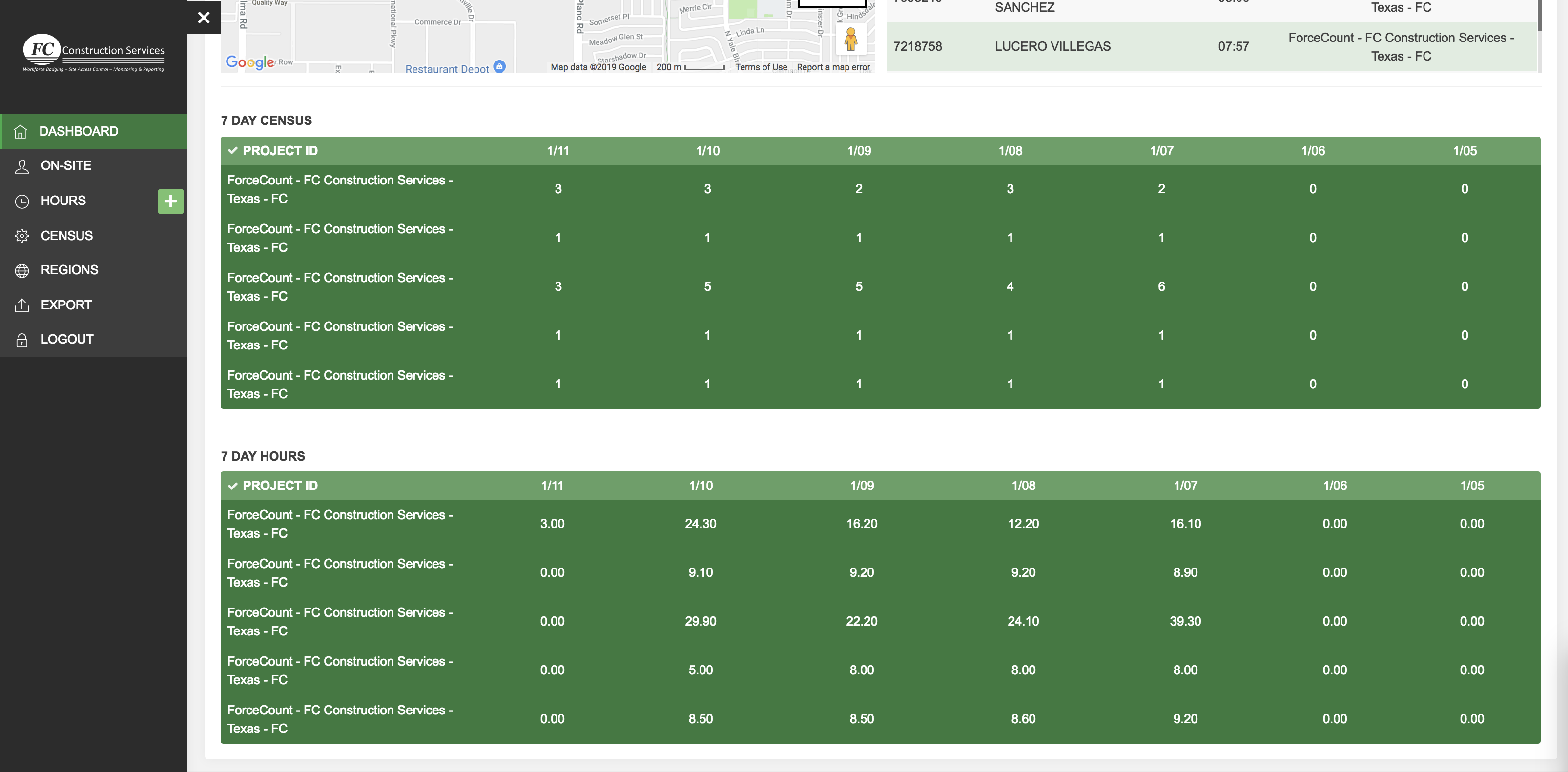Click the green plus button beside Hours
The width and height of the screenshot is (1568, 772).
pos(170,202)
